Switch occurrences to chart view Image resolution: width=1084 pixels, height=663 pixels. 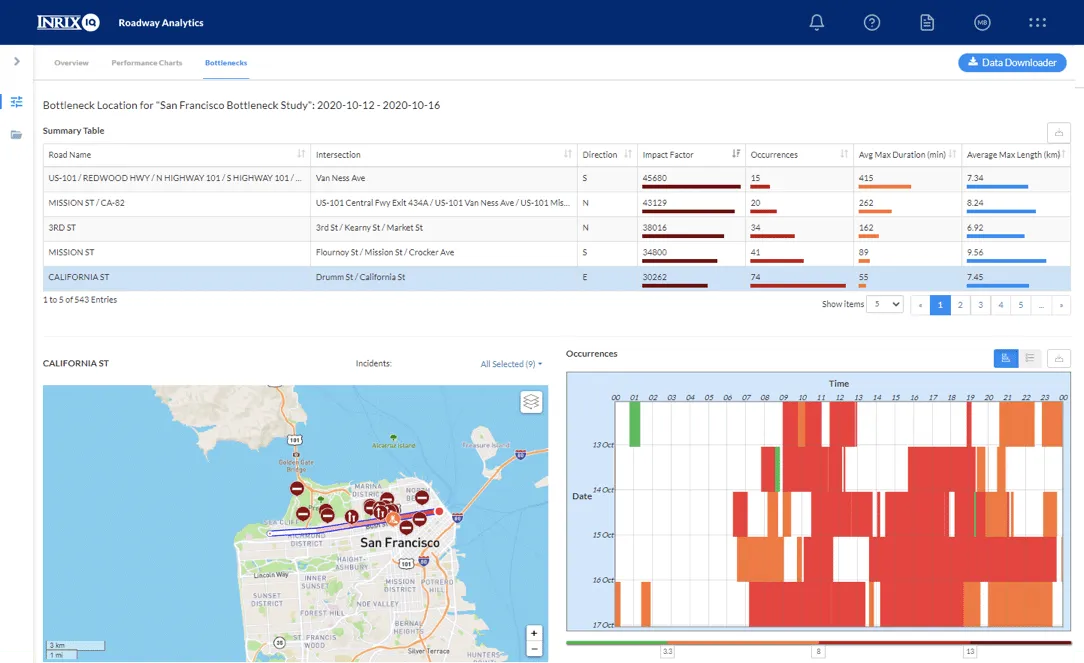pos(1005,358)
